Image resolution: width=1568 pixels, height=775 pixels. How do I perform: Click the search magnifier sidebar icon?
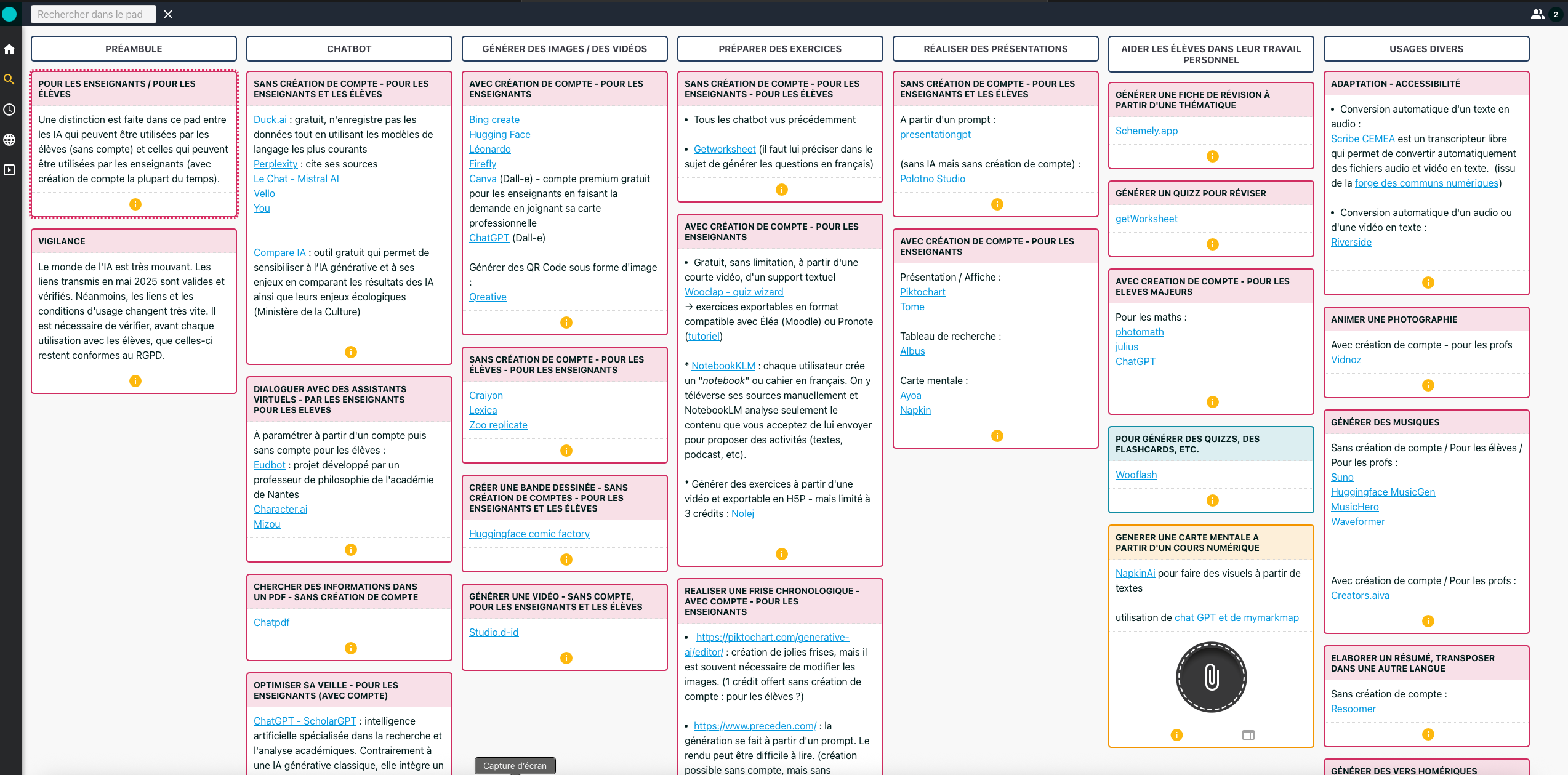(9, 79)
